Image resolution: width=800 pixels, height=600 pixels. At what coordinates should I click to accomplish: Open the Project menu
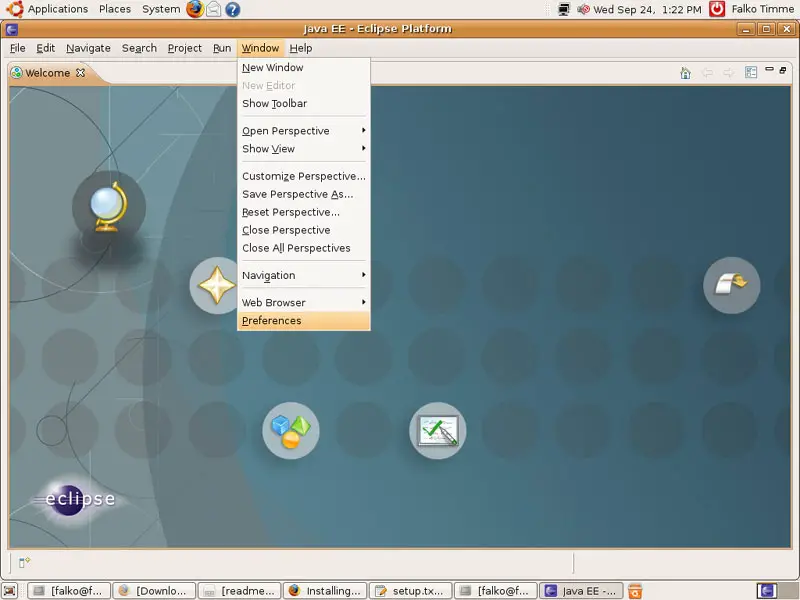[185, 48]
